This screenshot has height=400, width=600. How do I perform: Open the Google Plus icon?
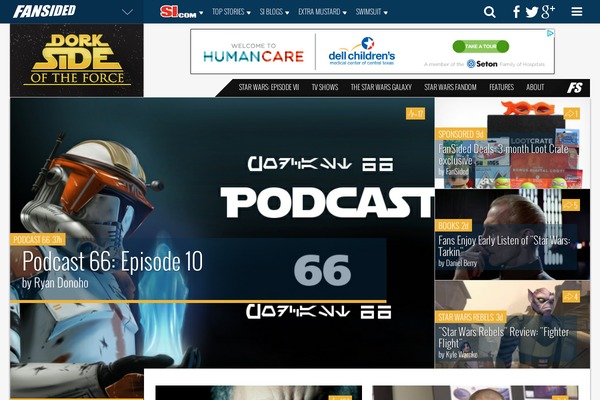click(x=548, y=11)
